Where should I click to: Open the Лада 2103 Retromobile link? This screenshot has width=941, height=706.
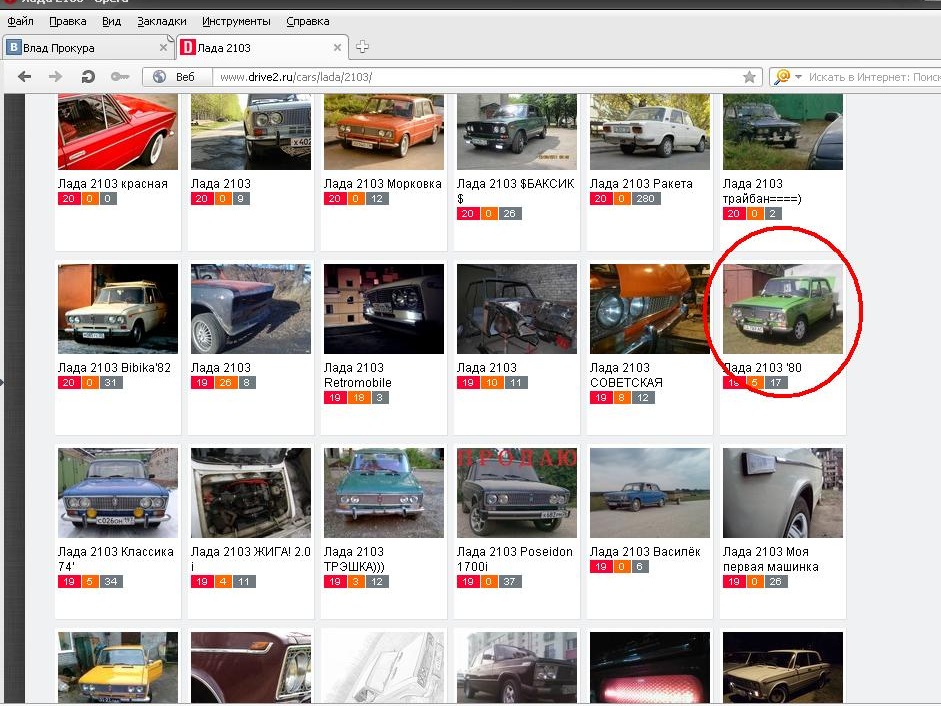tap(358, 375)
